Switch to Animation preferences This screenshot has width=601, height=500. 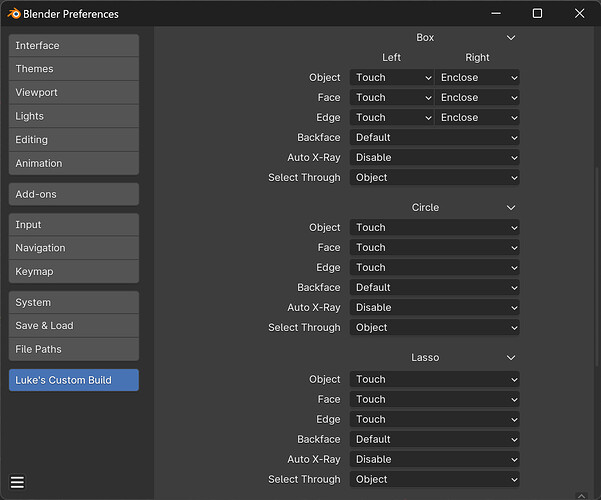click(74, 163)
